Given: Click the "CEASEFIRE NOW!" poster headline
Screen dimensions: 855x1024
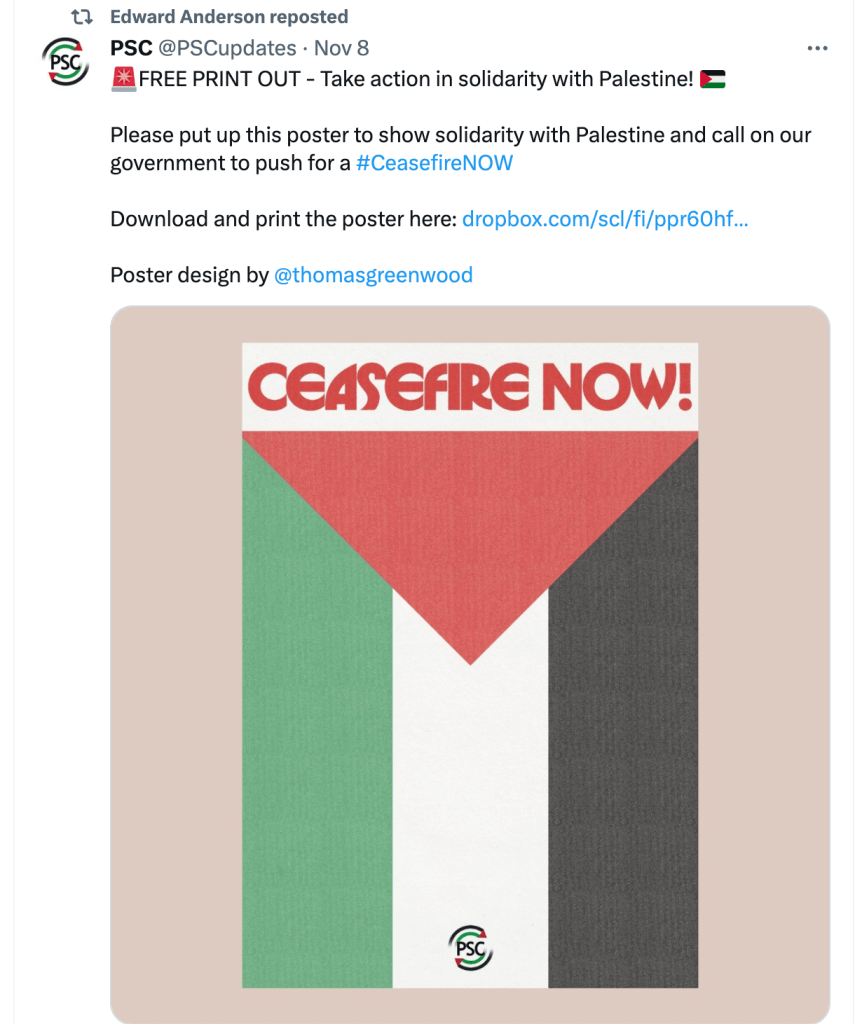Looking at the screenshot, I should tap(470, 388).
